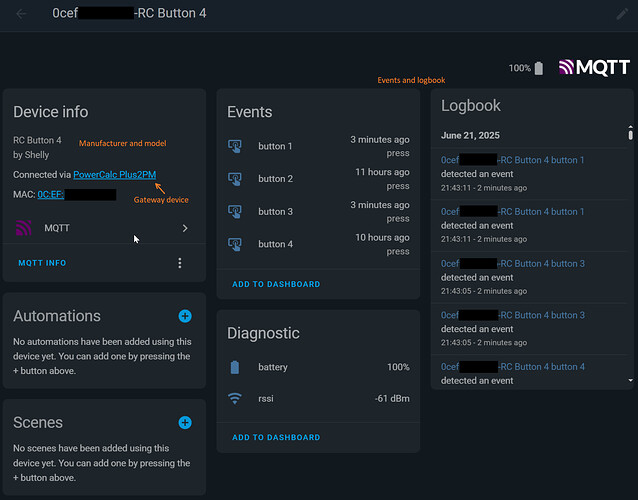Click the button 4 event icon
This screenshot has height=500, width=638.
click(235, 244)
